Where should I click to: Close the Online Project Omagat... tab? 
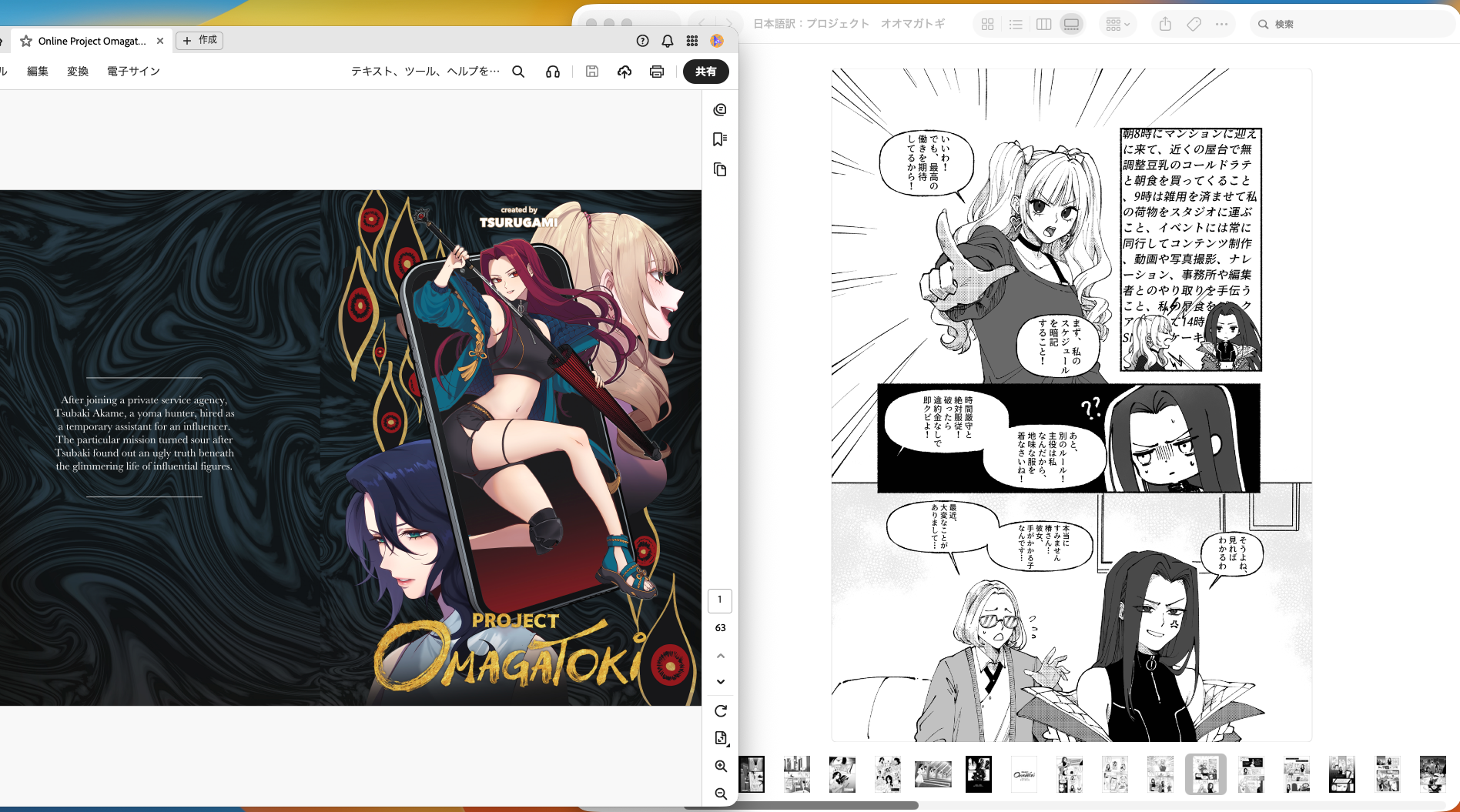160,41
